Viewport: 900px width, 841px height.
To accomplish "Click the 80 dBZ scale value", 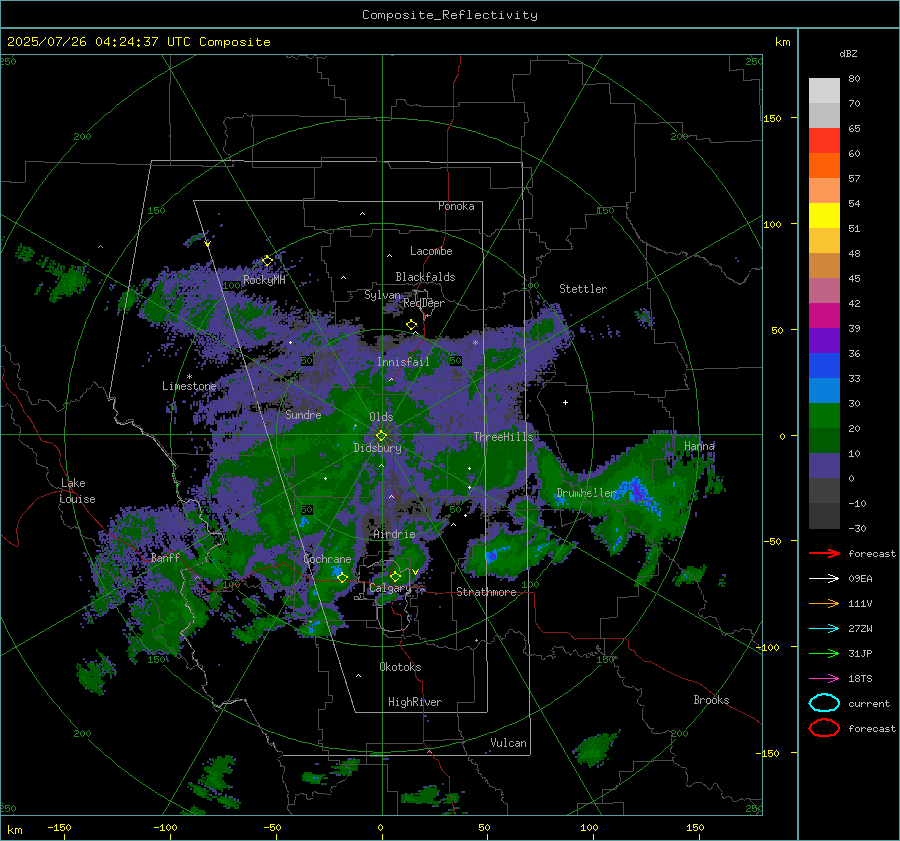I will click(854, 79).
